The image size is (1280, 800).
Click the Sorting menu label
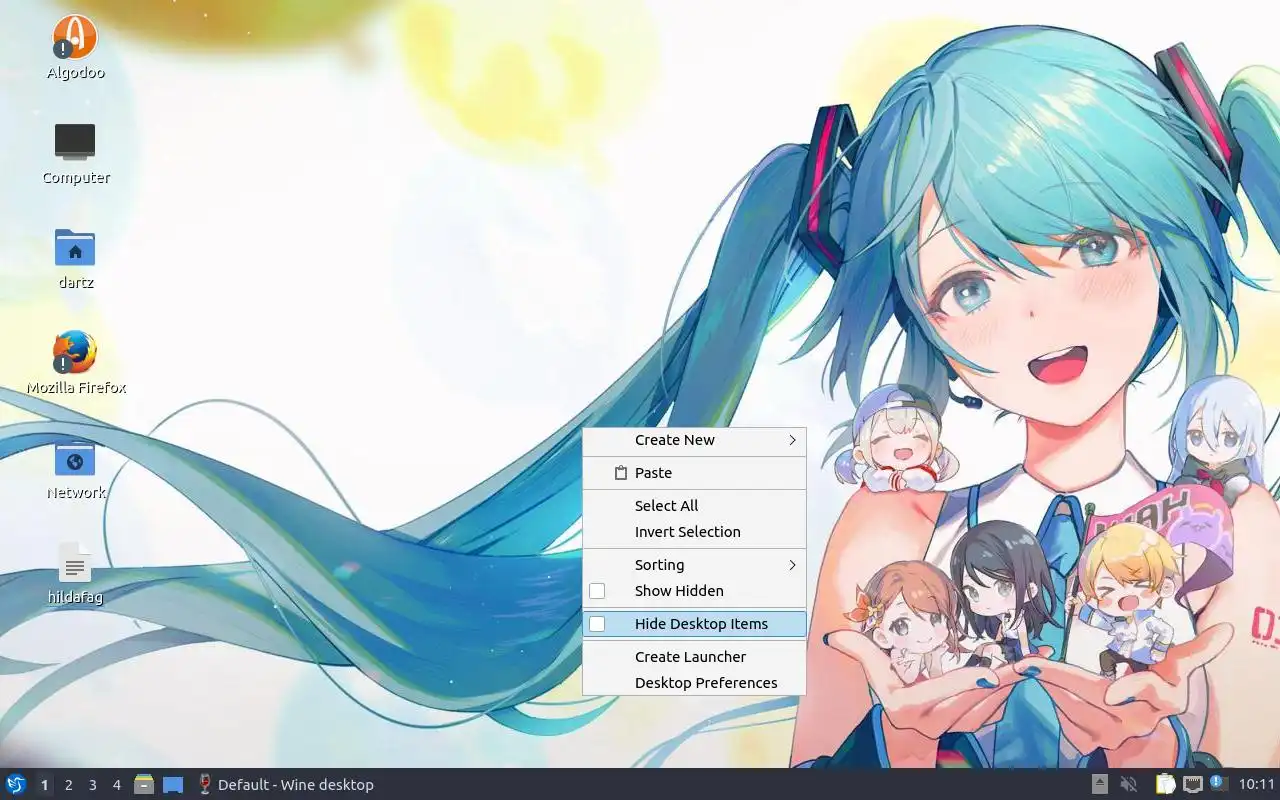(660, 565)
